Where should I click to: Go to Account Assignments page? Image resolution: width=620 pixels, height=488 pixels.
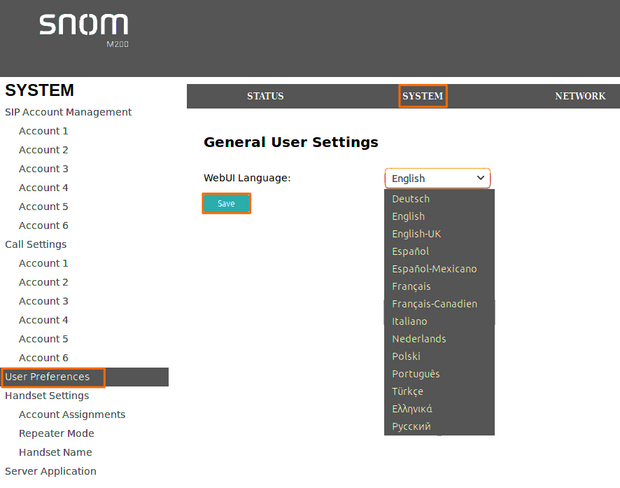coord(72,414)
